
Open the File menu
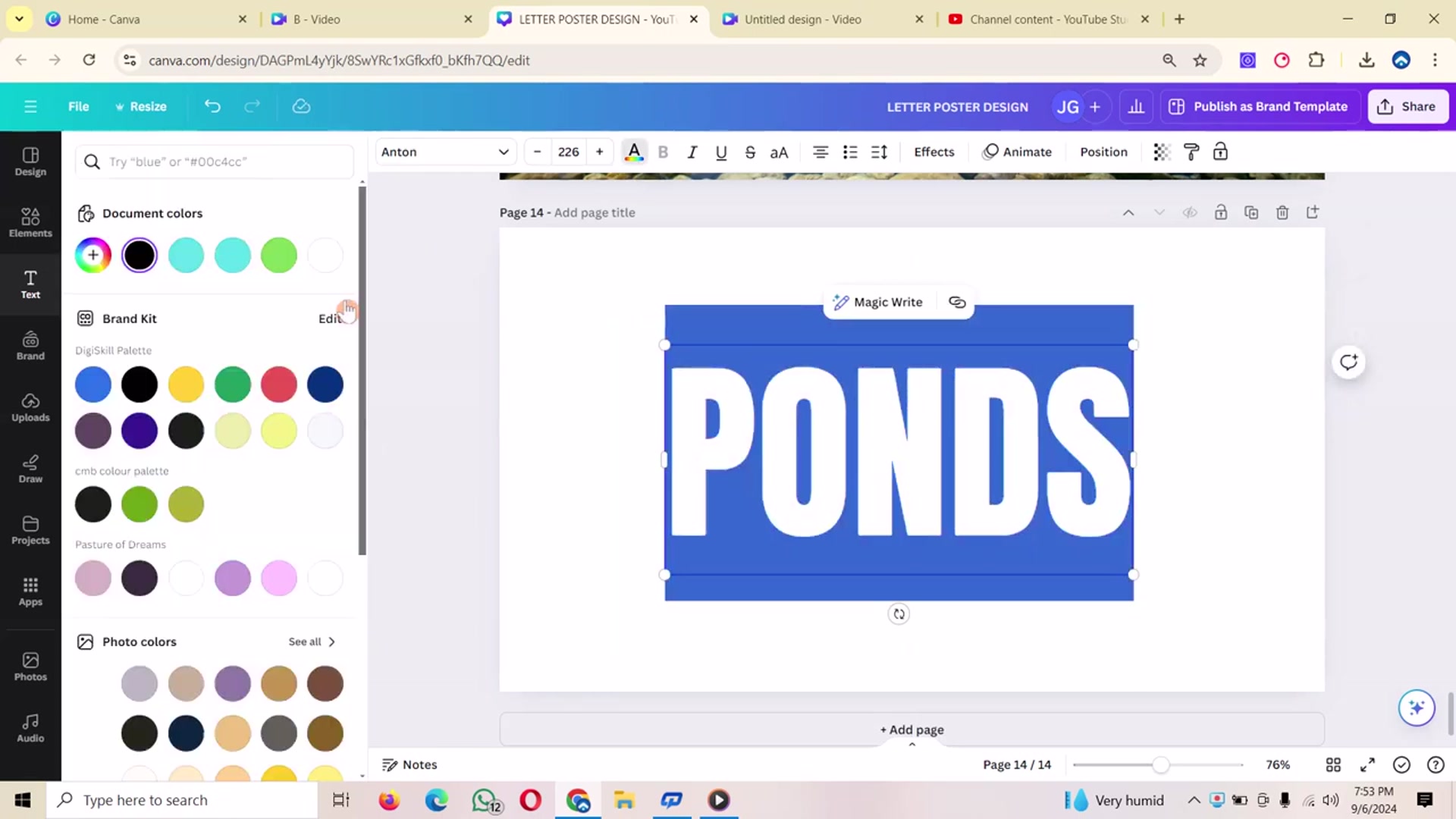point(79,106)
